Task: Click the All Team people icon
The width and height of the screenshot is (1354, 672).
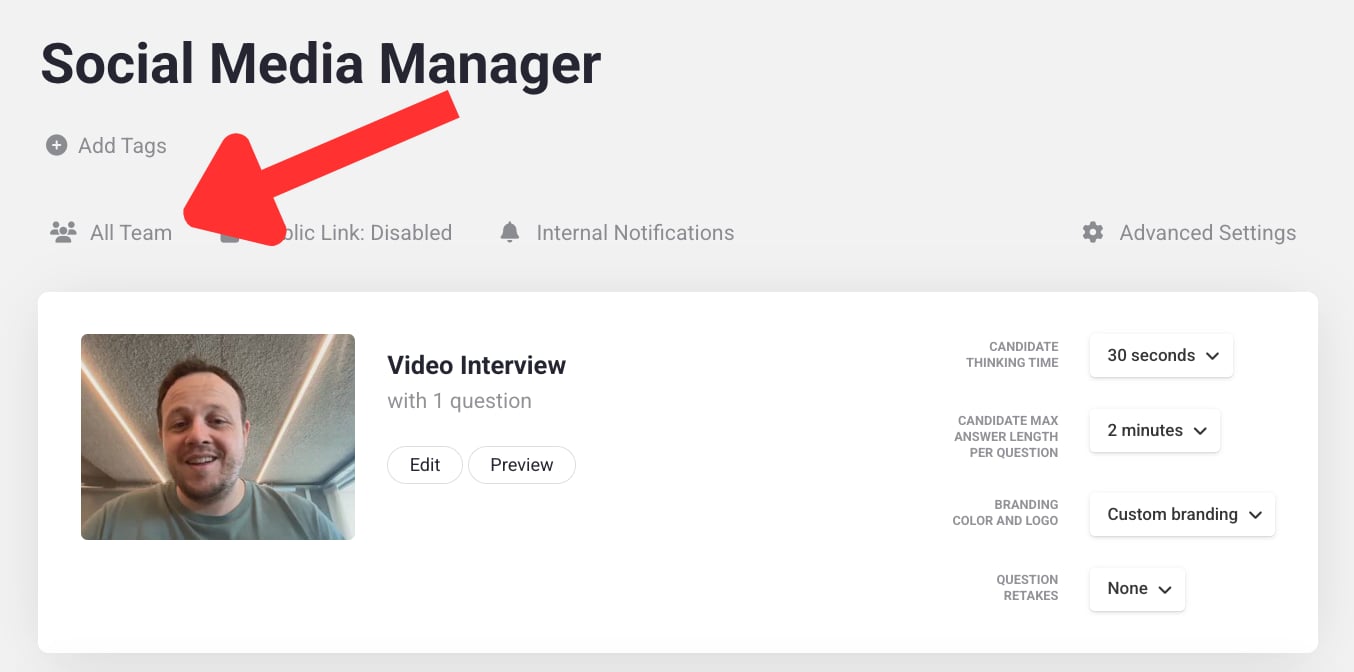Action: [x=63, y=233]
